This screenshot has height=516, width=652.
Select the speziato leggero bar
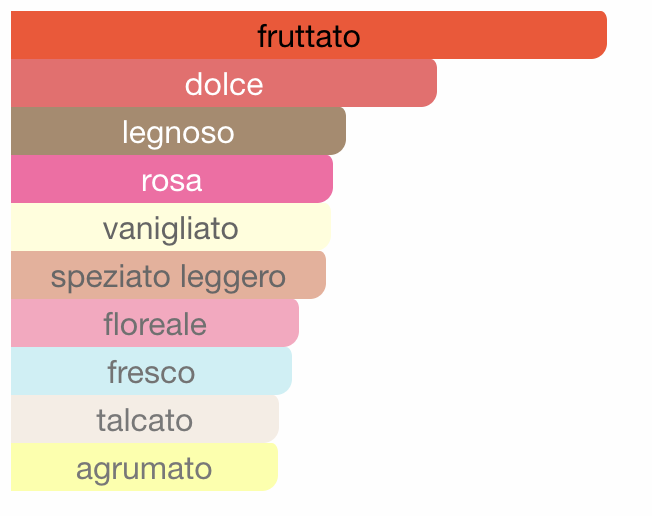coord(168,275)
